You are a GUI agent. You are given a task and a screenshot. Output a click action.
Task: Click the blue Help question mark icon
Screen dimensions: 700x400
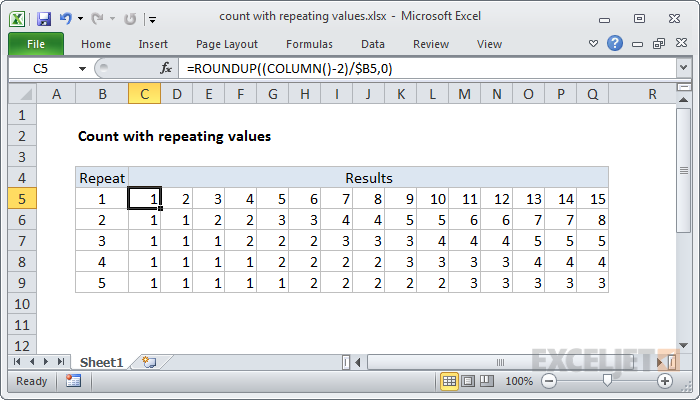tap(615, 43)
